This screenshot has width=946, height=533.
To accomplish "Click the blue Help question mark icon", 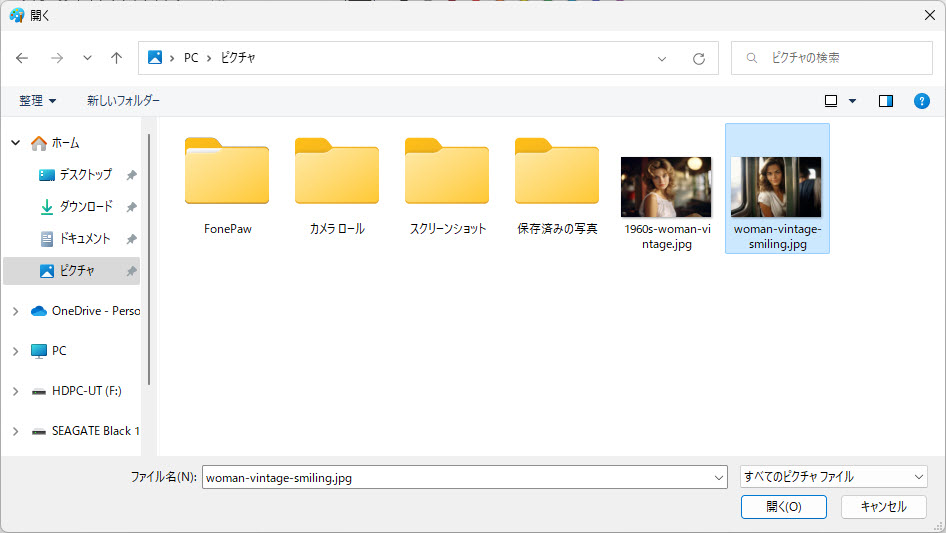I will tap(921, 101).
